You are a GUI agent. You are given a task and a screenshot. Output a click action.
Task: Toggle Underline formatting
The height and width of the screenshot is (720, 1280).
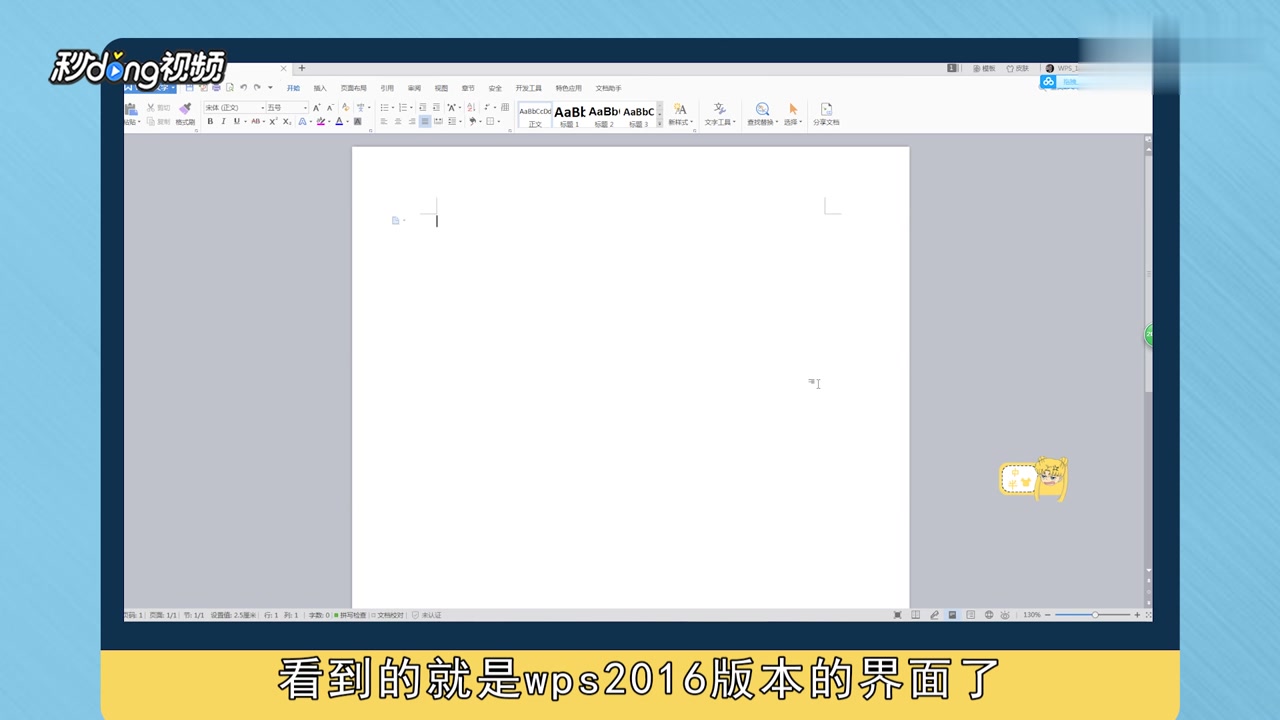(237, 121)
